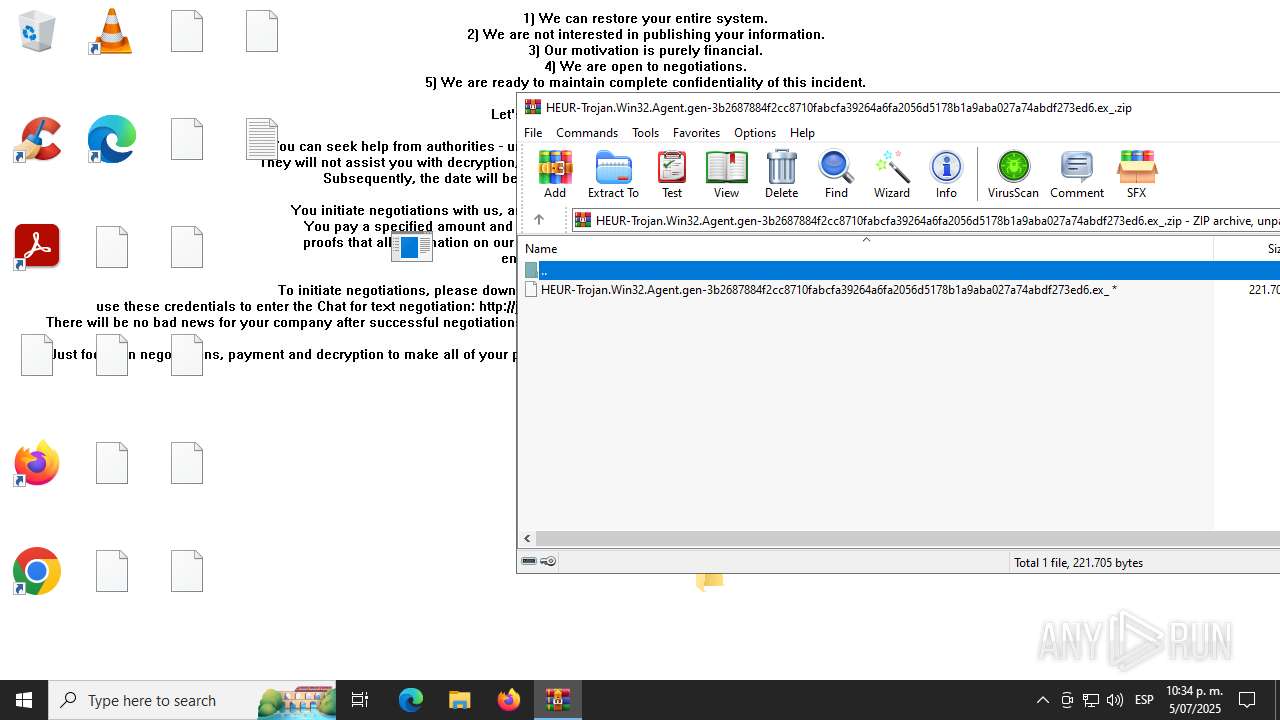
Task: Open the Recycle Bin desktop icon
Action: [37, 31]
